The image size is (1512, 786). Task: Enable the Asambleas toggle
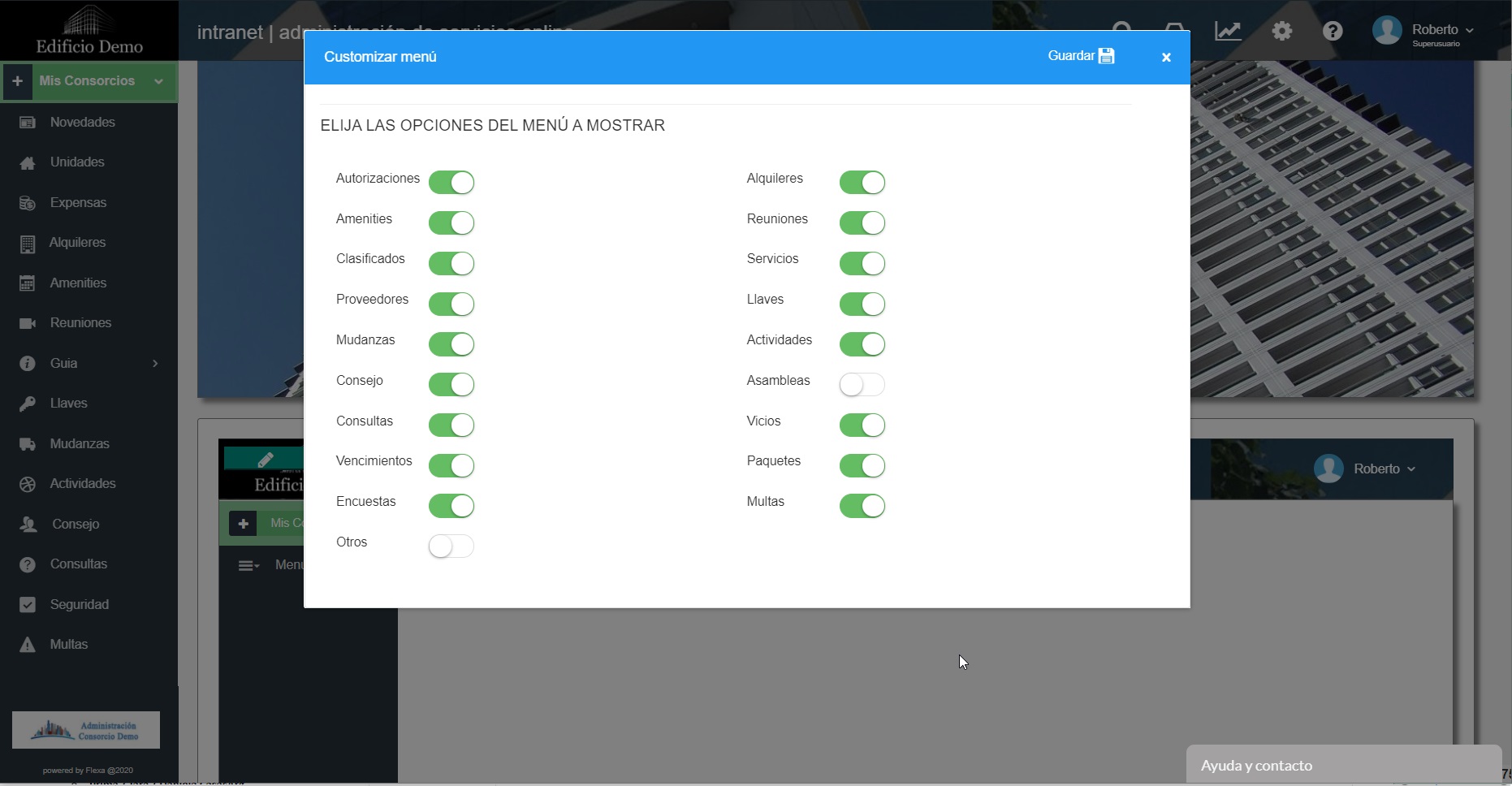coord(862,385)
